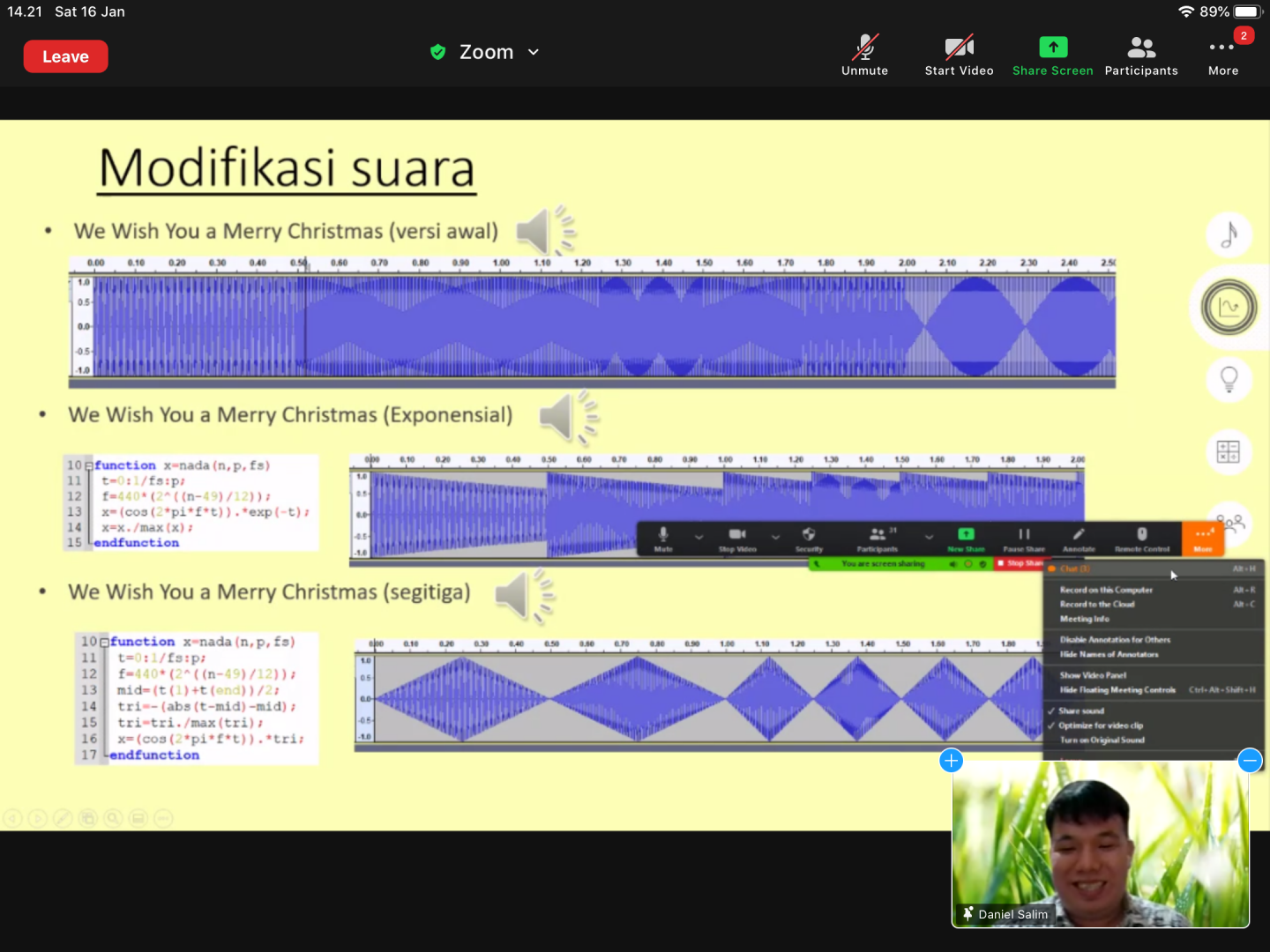Expand the blue plus on video thumbnail
This screenshot has width=1270, height=952.
point(951,761)
